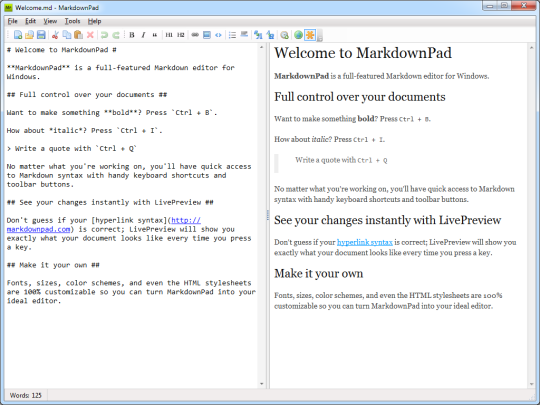Undo the last edit with the toolbar arrow
Screen dimensions: 540x405
(104, 35)
